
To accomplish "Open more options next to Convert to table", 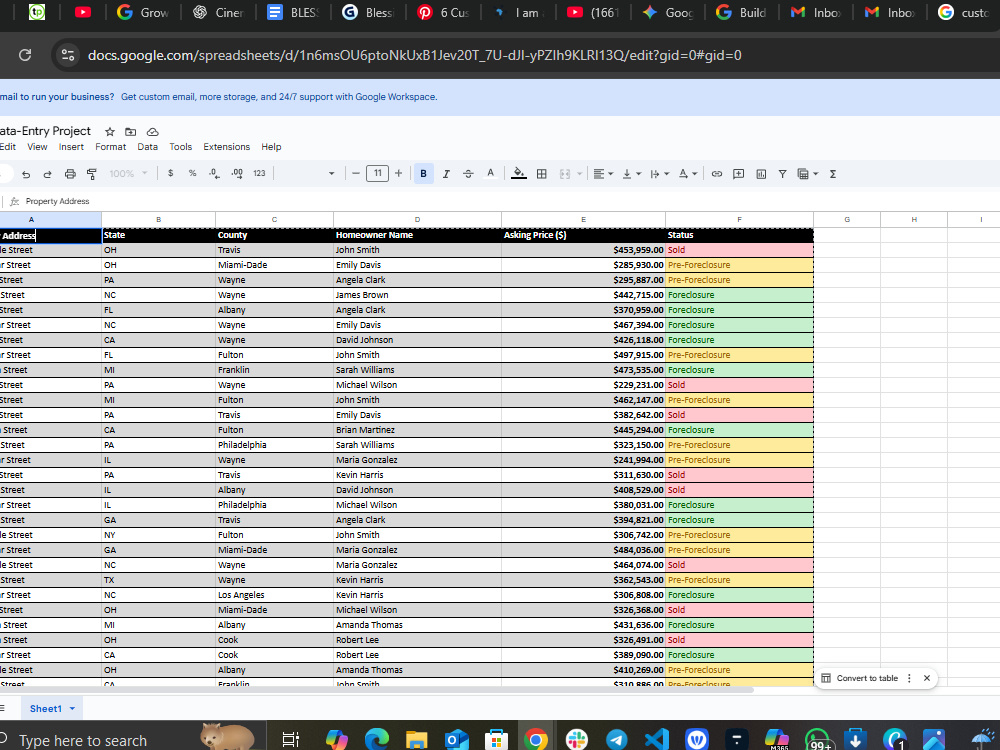I will [909, 678].
